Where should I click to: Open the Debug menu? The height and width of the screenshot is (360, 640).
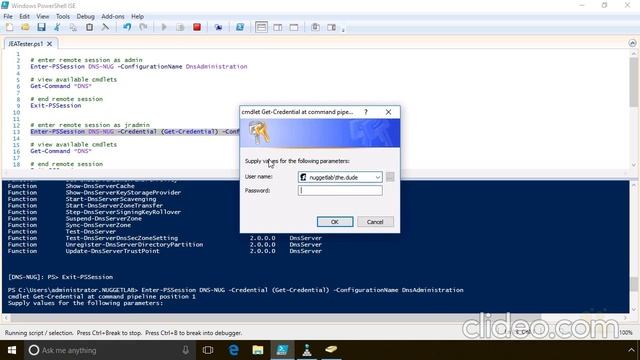coord(85,16)
